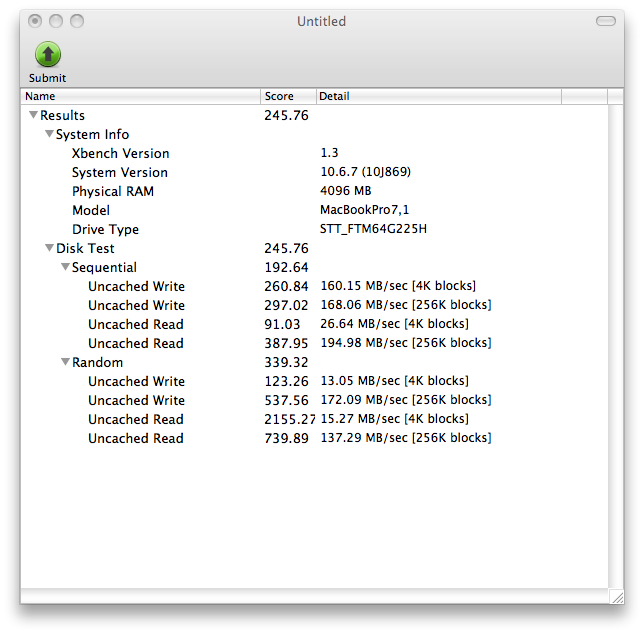644x634 pixels.
Task: Click the score value 123.26
Action: point(286,381)
